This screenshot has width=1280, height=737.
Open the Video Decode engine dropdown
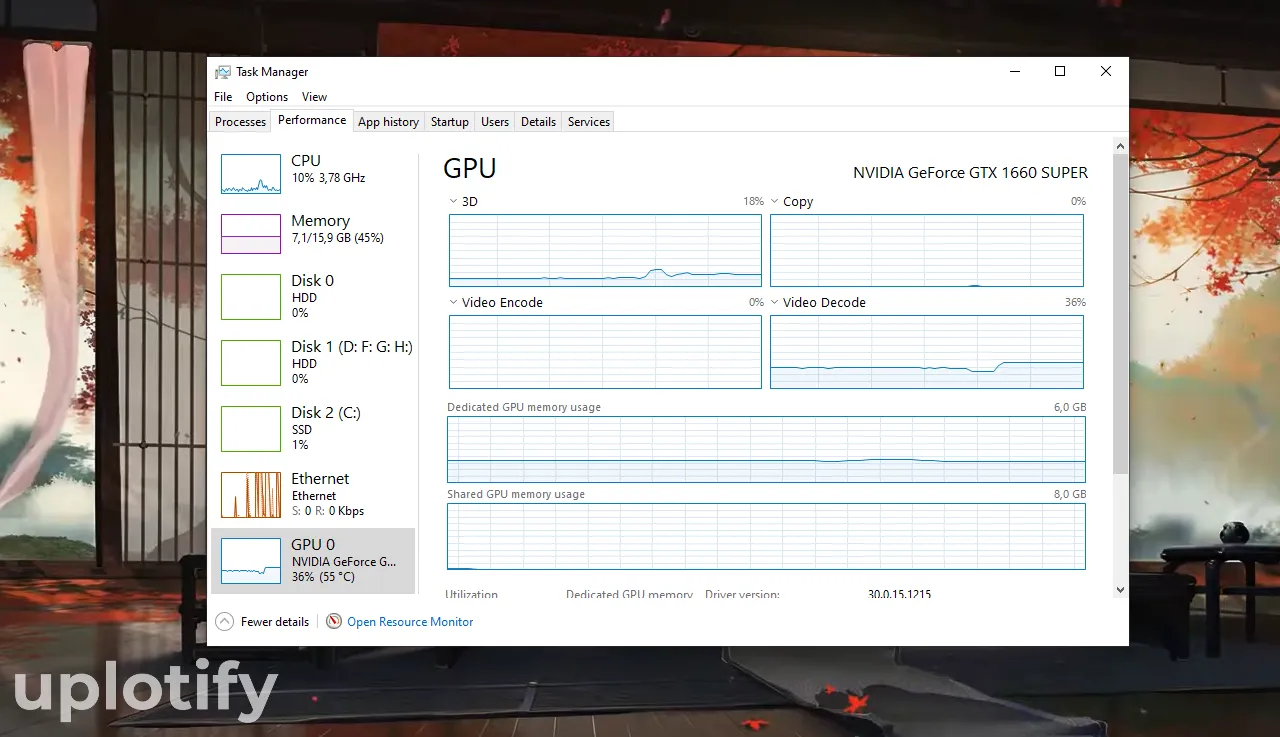775,302
